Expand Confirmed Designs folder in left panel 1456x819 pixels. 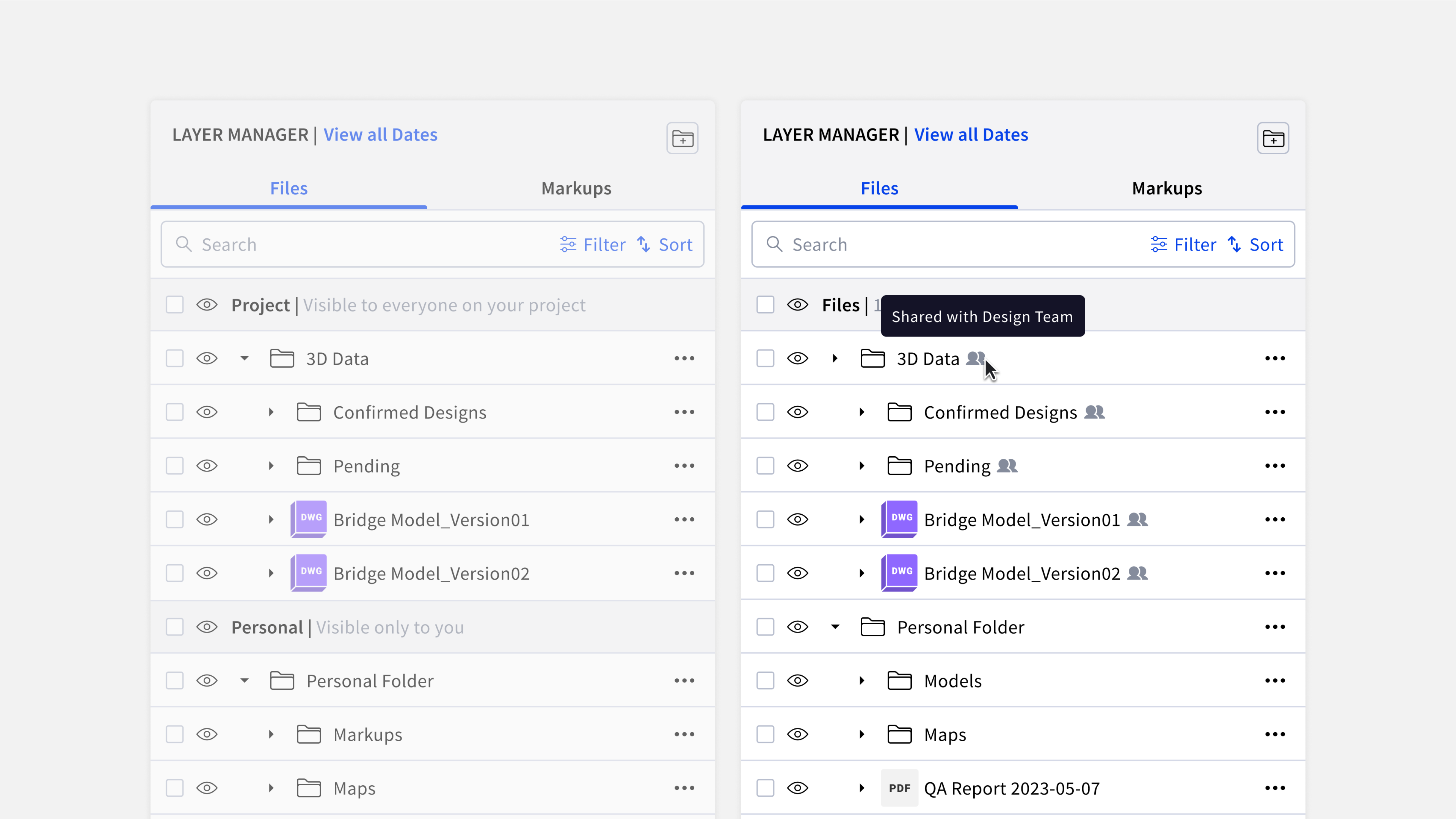tap(271, 412)
